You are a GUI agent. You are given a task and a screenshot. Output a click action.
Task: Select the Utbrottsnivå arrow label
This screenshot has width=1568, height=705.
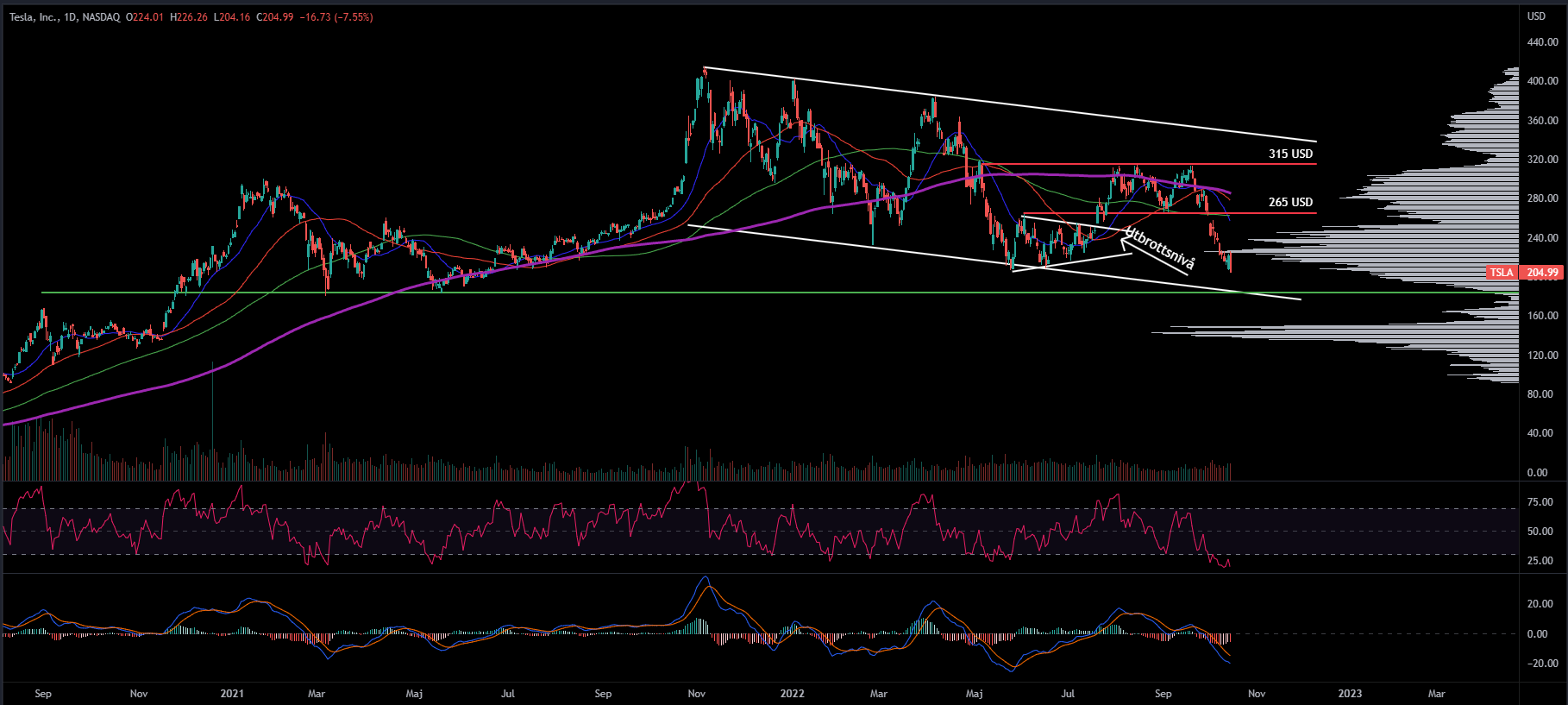click(1160, 249)
